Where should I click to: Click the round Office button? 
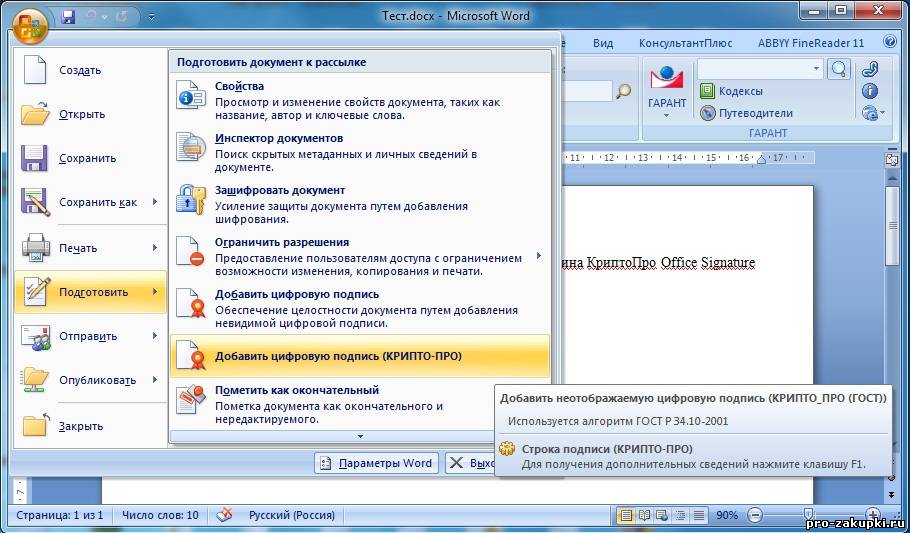click(x=29, y=24)
